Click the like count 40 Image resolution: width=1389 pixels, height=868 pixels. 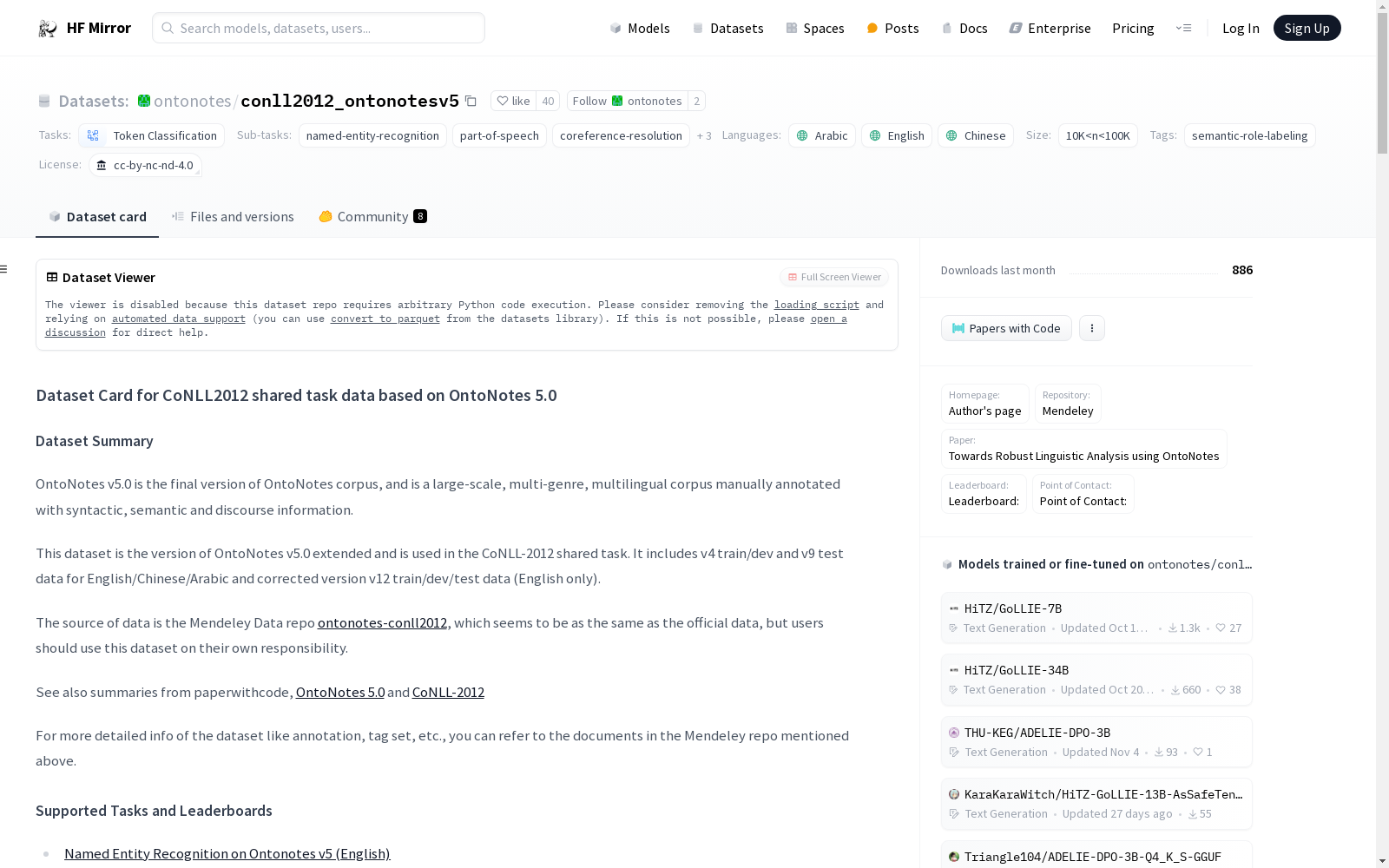(x=548, y=101)
